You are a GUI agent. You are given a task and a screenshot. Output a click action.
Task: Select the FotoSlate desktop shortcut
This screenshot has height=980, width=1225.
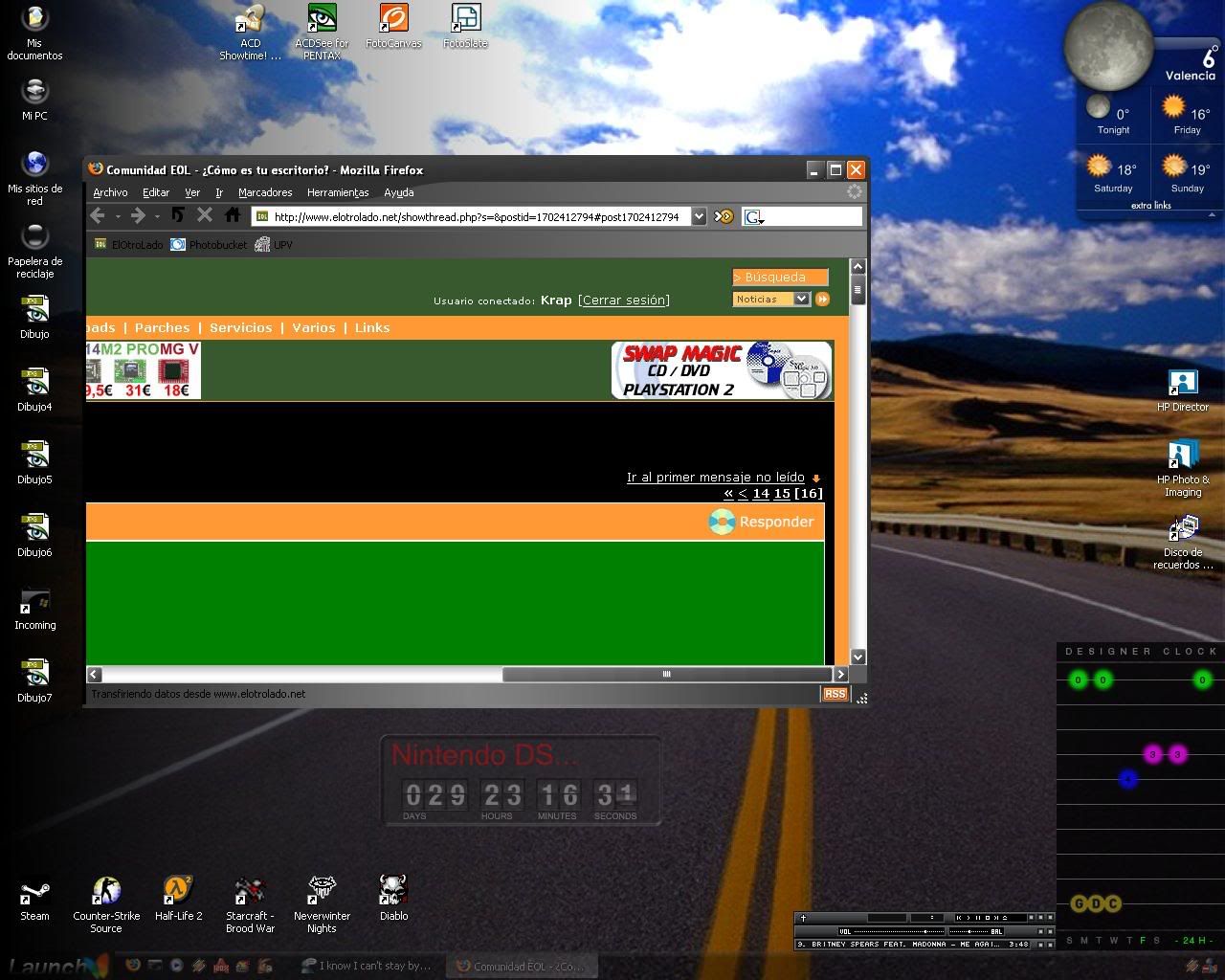click(465, 26)
